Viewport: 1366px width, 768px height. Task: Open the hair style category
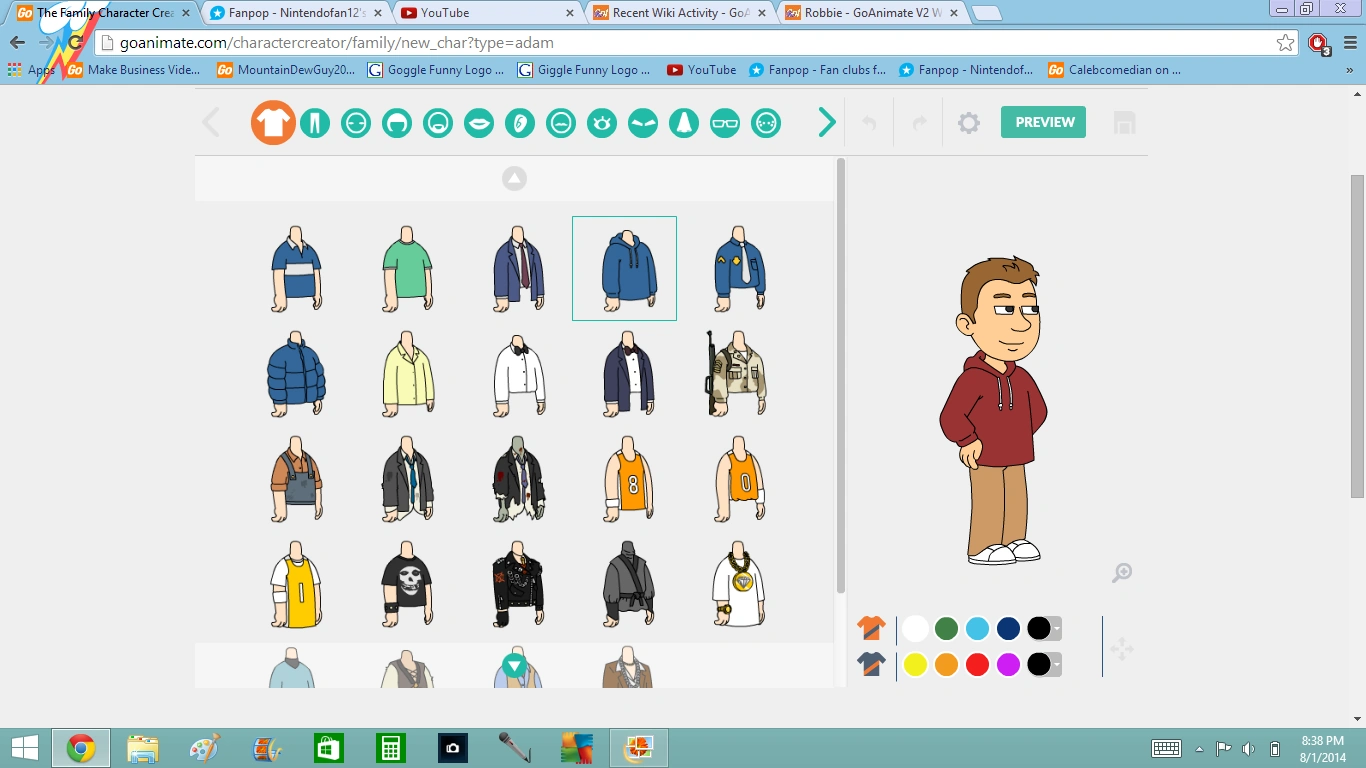point(397,122)
